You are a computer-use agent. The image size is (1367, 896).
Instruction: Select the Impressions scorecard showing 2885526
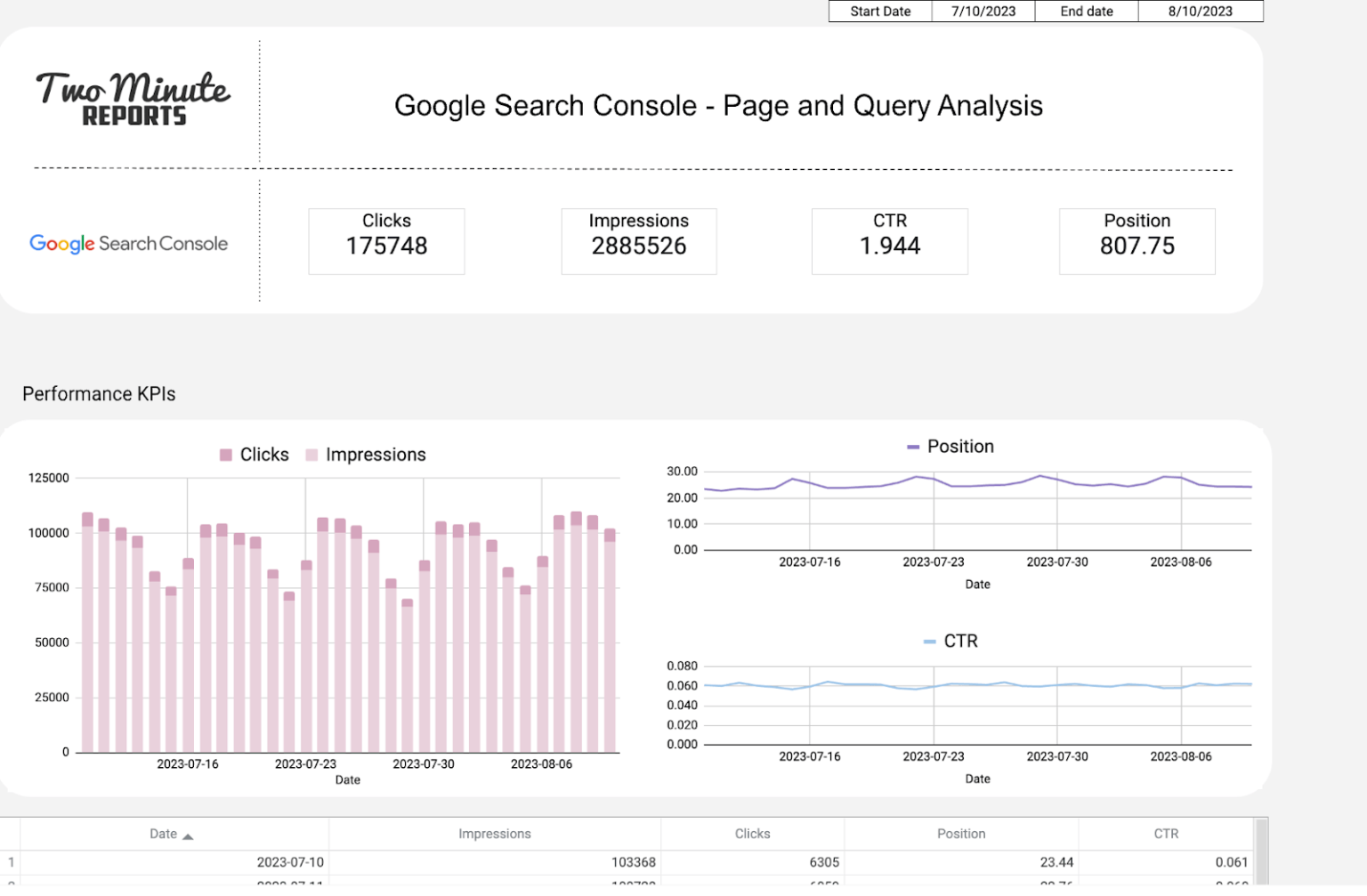[x=638, y=241]
